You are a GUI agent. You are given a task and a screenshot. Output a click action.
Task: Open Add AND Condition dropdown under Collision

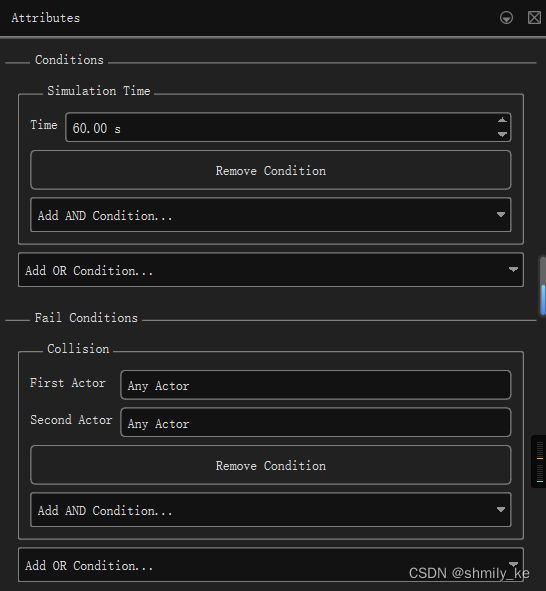click(271, 510)
